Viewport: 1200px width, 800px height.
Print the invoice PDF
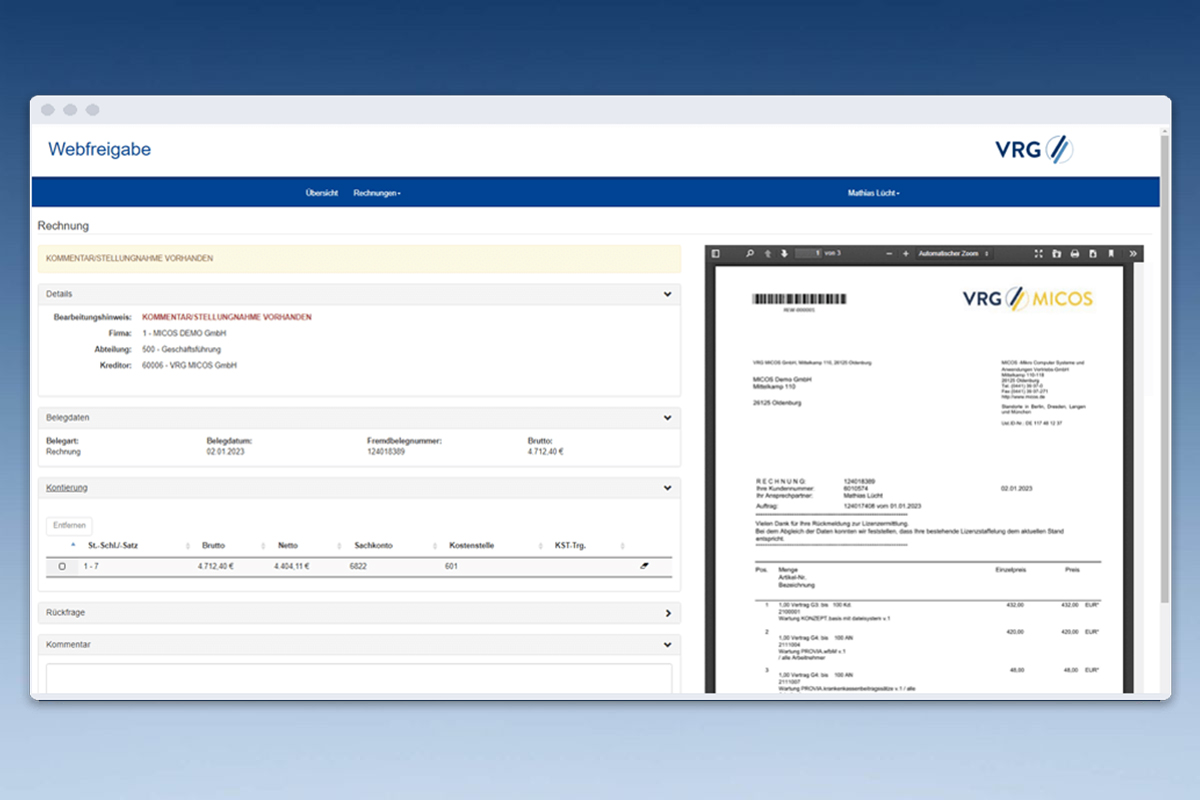pyautogui.click(x=1074, y=254)
